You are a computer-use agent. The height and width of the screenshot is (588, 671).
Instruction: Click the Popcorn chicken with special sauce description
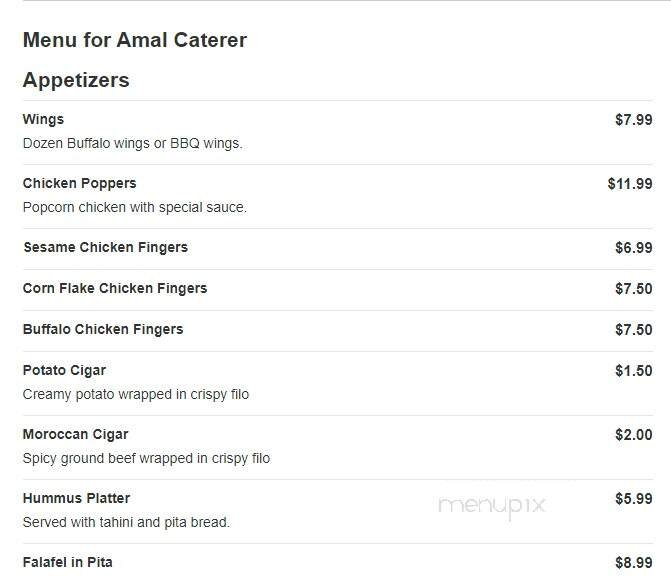pyautogui.click(x=134, y=208)
